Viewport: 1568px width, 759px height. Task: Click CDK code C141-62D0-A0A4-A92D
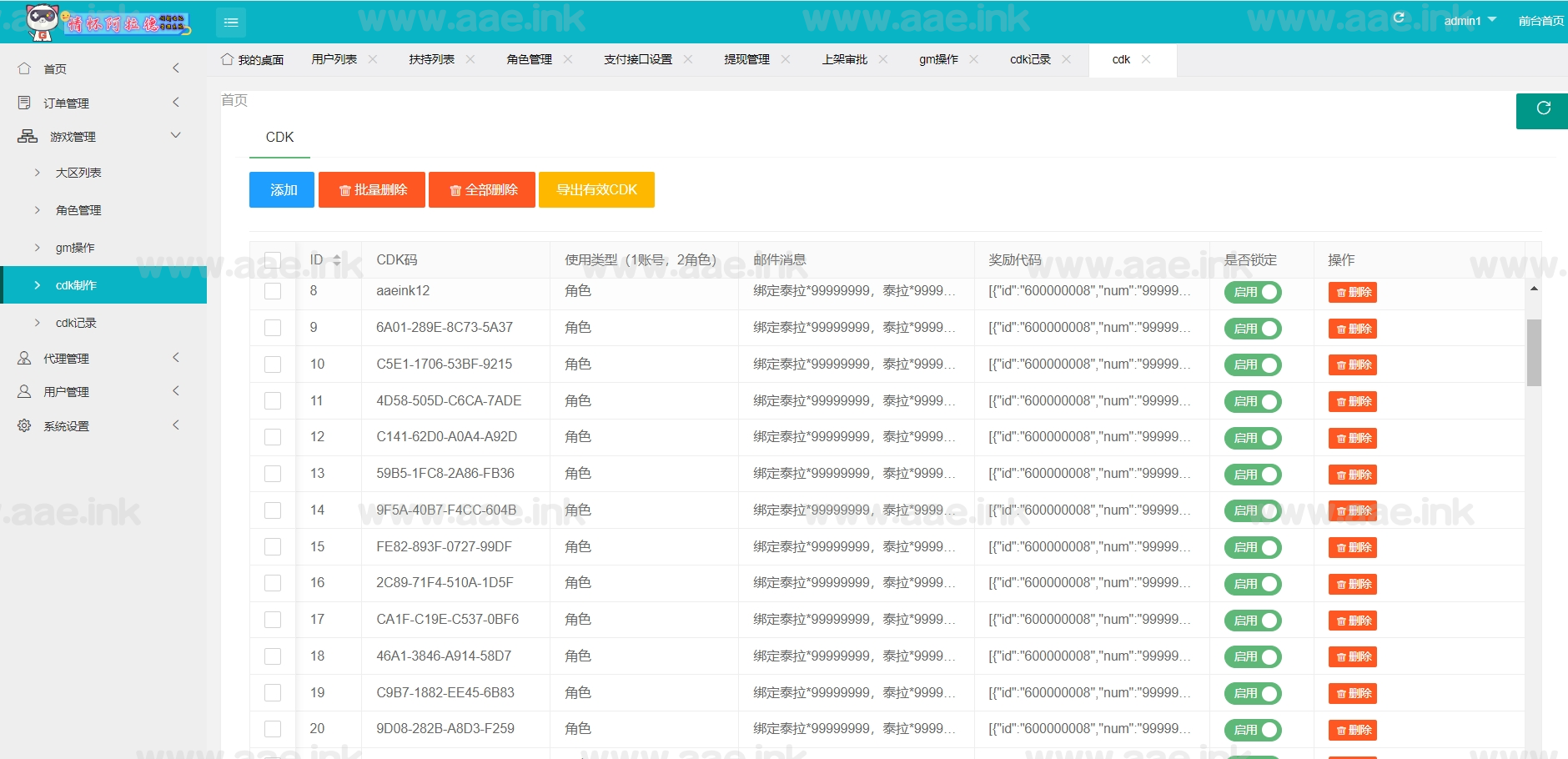tap(447, 436)
